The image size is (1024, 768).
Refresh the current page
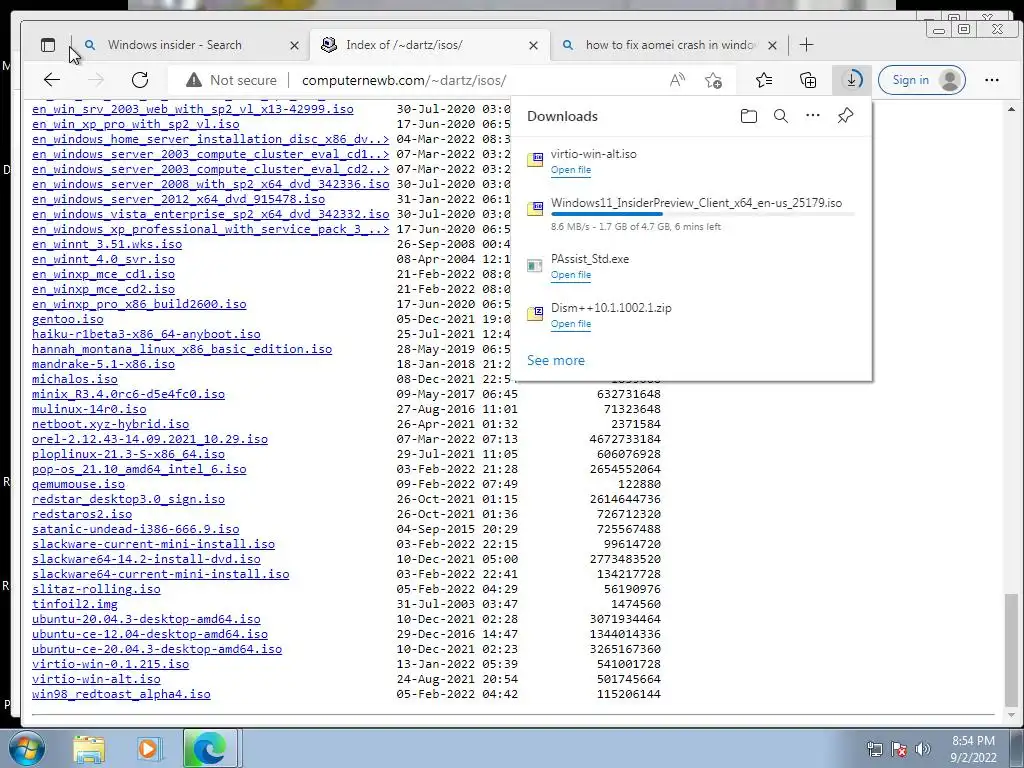(140, 80)
